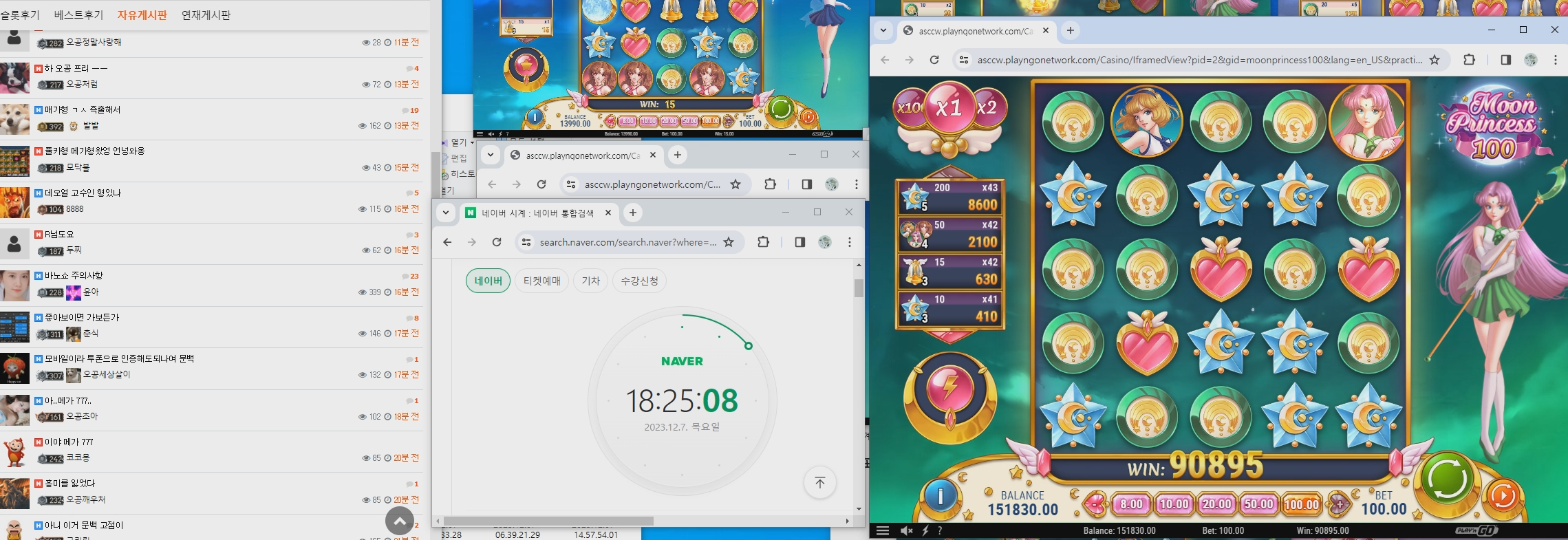Open the Chrome menu in the Naver window
The image size is (1568, 540).
[x=850, y=242]
